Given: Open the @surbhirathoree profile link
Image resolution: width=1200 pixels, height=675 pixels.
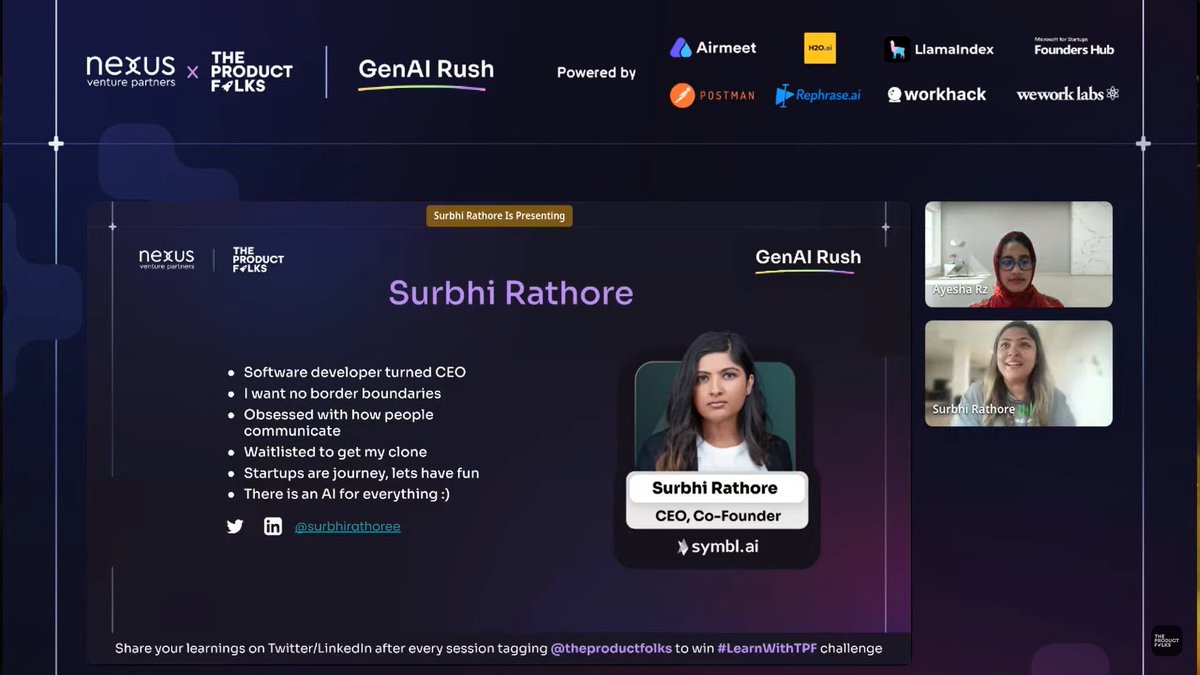Looking at the screenshot, I should coord(347,526).
